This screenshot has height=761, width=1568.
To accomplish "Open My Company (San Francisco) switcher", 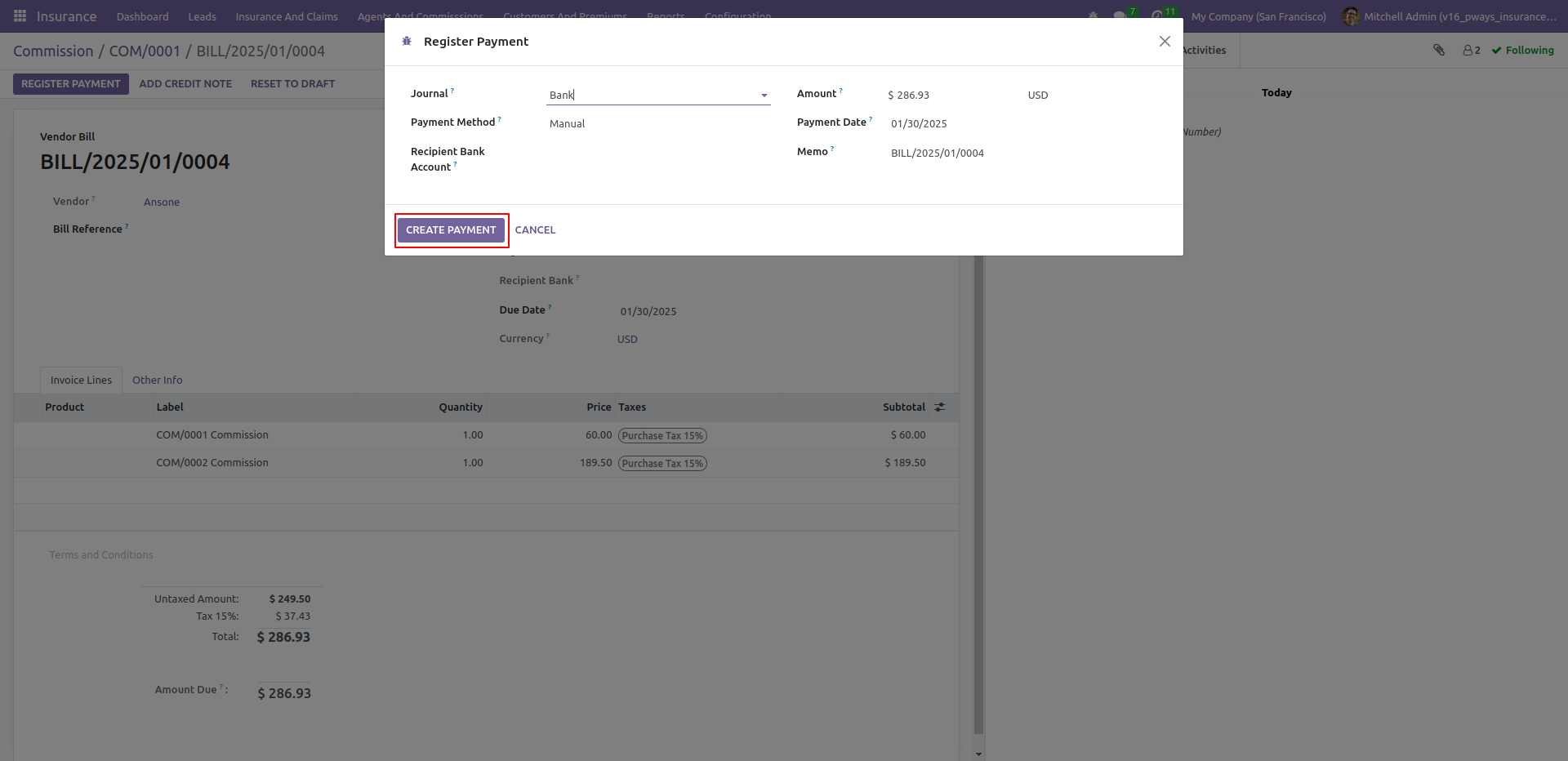I will [1258, 16].
